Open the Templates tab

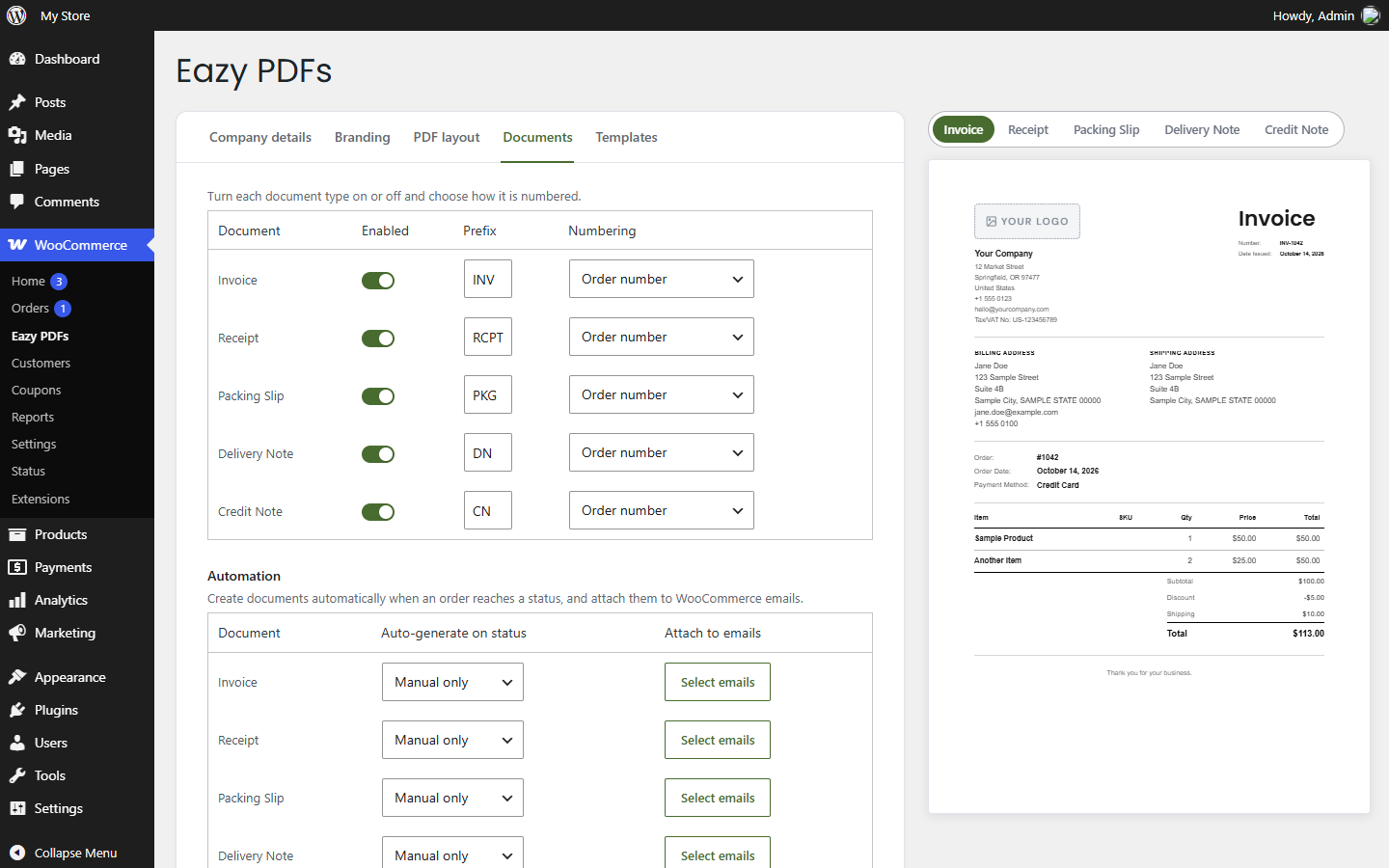[x=626, y=137]
